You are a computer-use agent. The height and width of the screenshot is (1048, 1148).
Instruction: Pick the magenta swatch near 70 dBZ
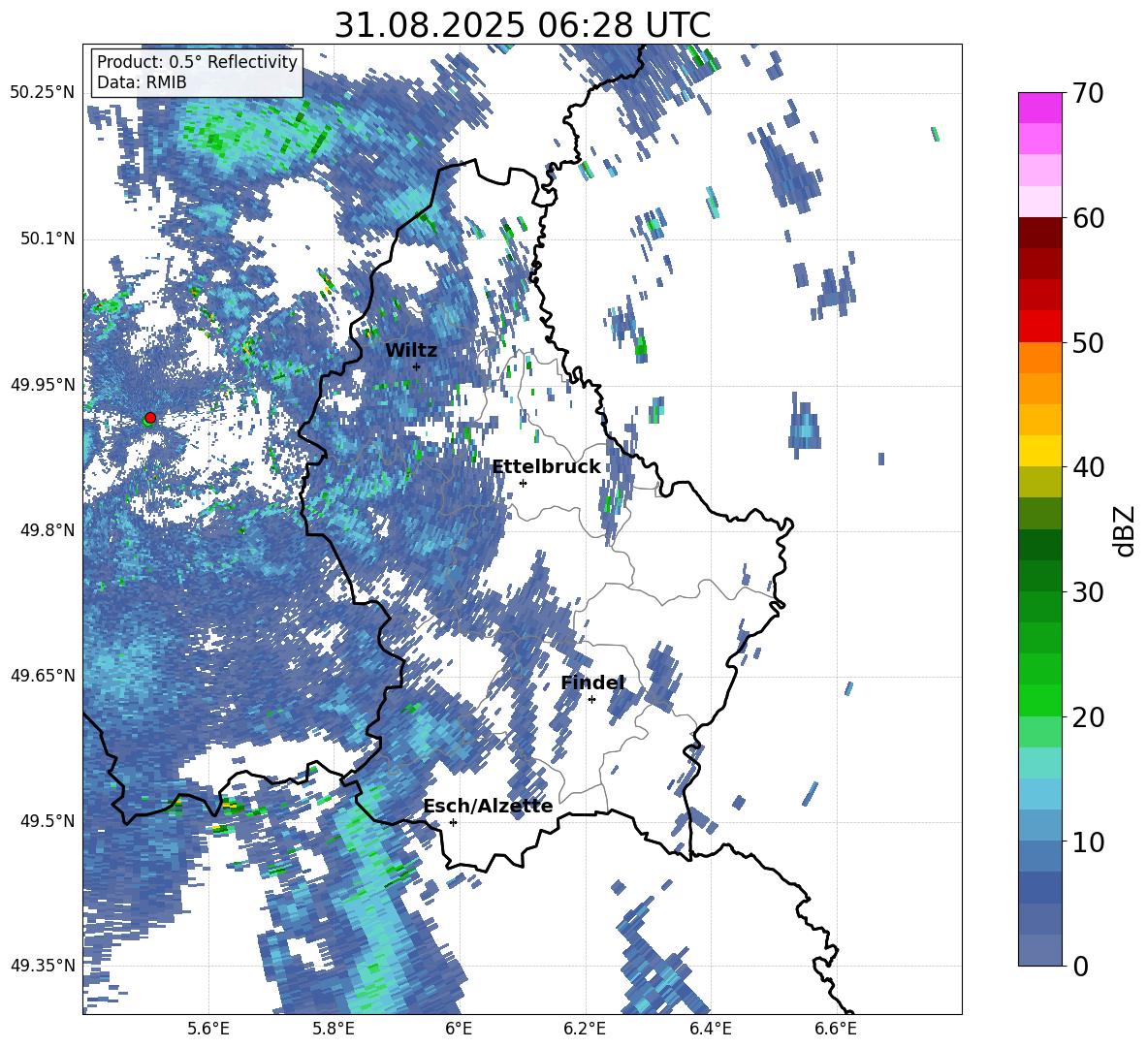(x=1039, y=108)
